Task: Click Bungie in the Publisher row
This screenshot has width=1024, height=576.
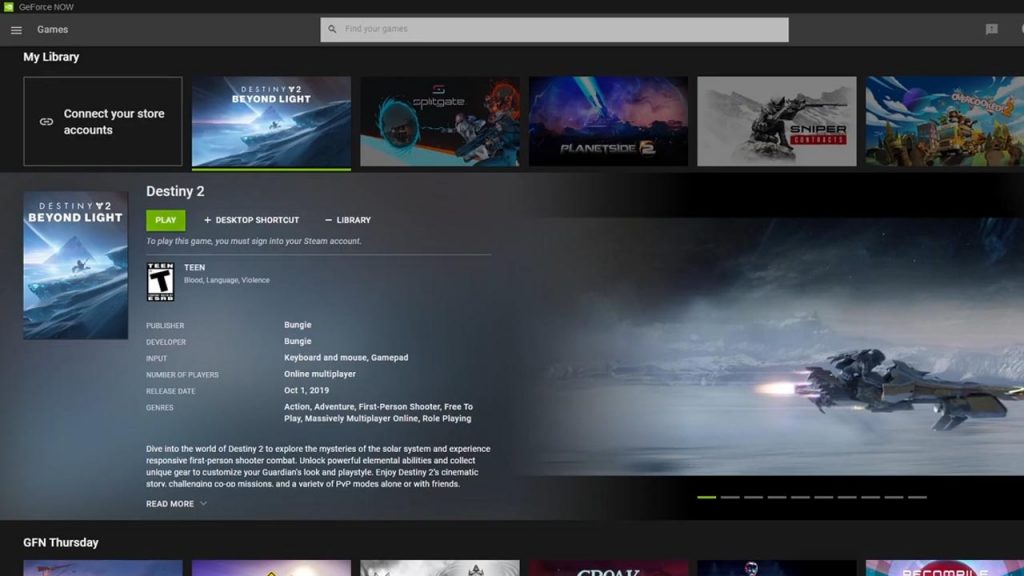Action: (298, 325)
